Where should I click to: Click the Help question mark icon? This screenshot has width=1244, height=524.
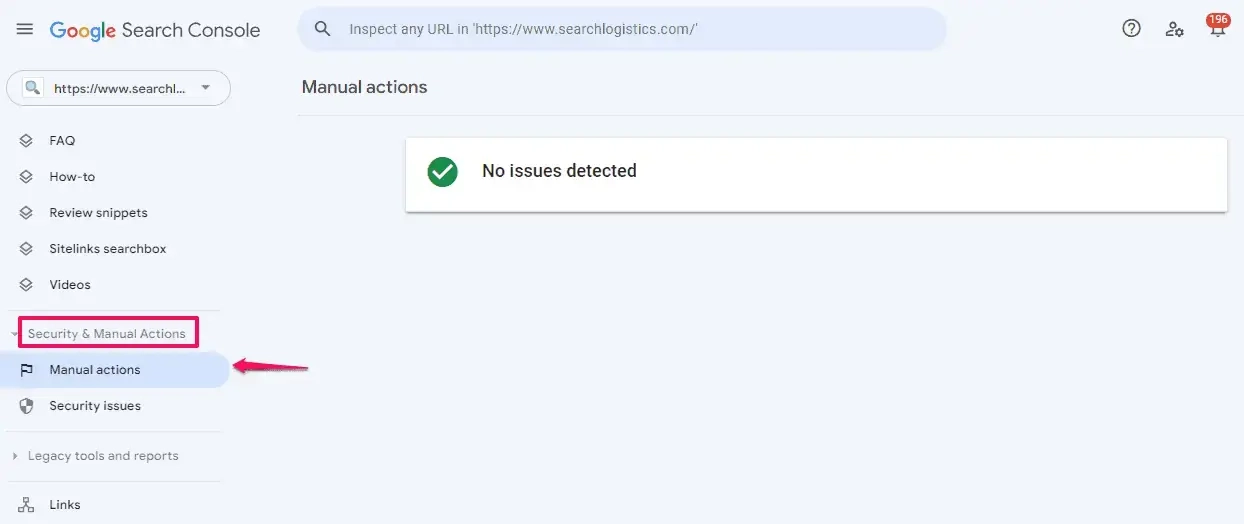point(1131,29)
